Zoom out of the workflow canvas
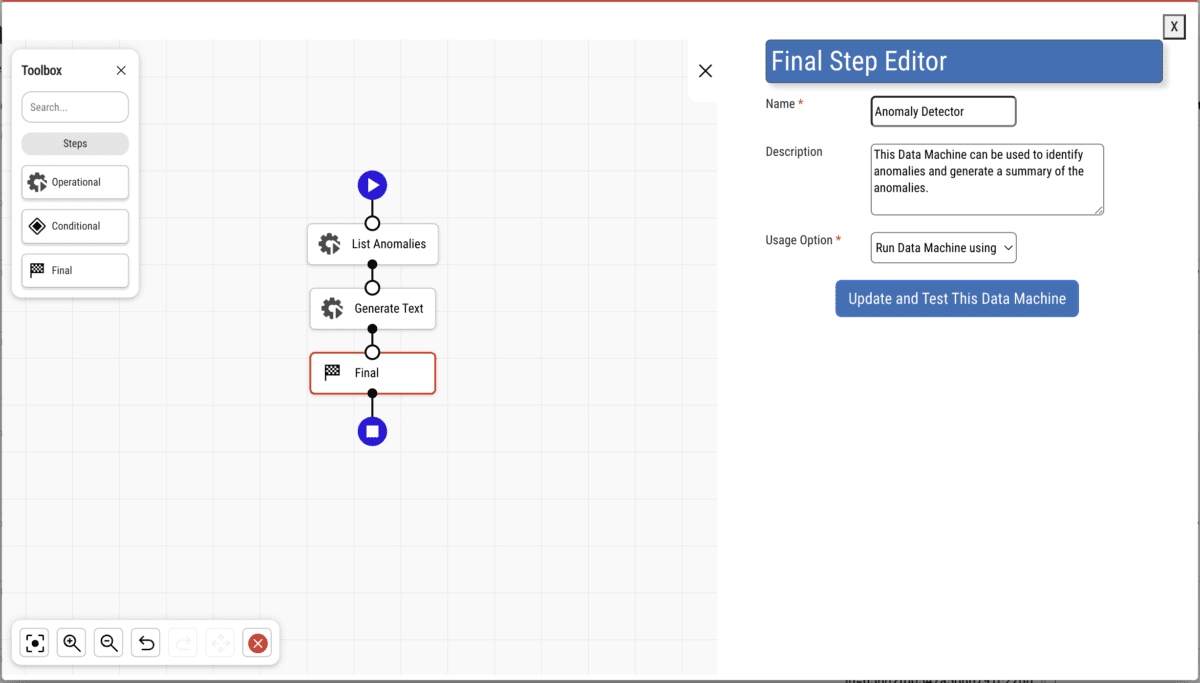 (x=109, y=643)
